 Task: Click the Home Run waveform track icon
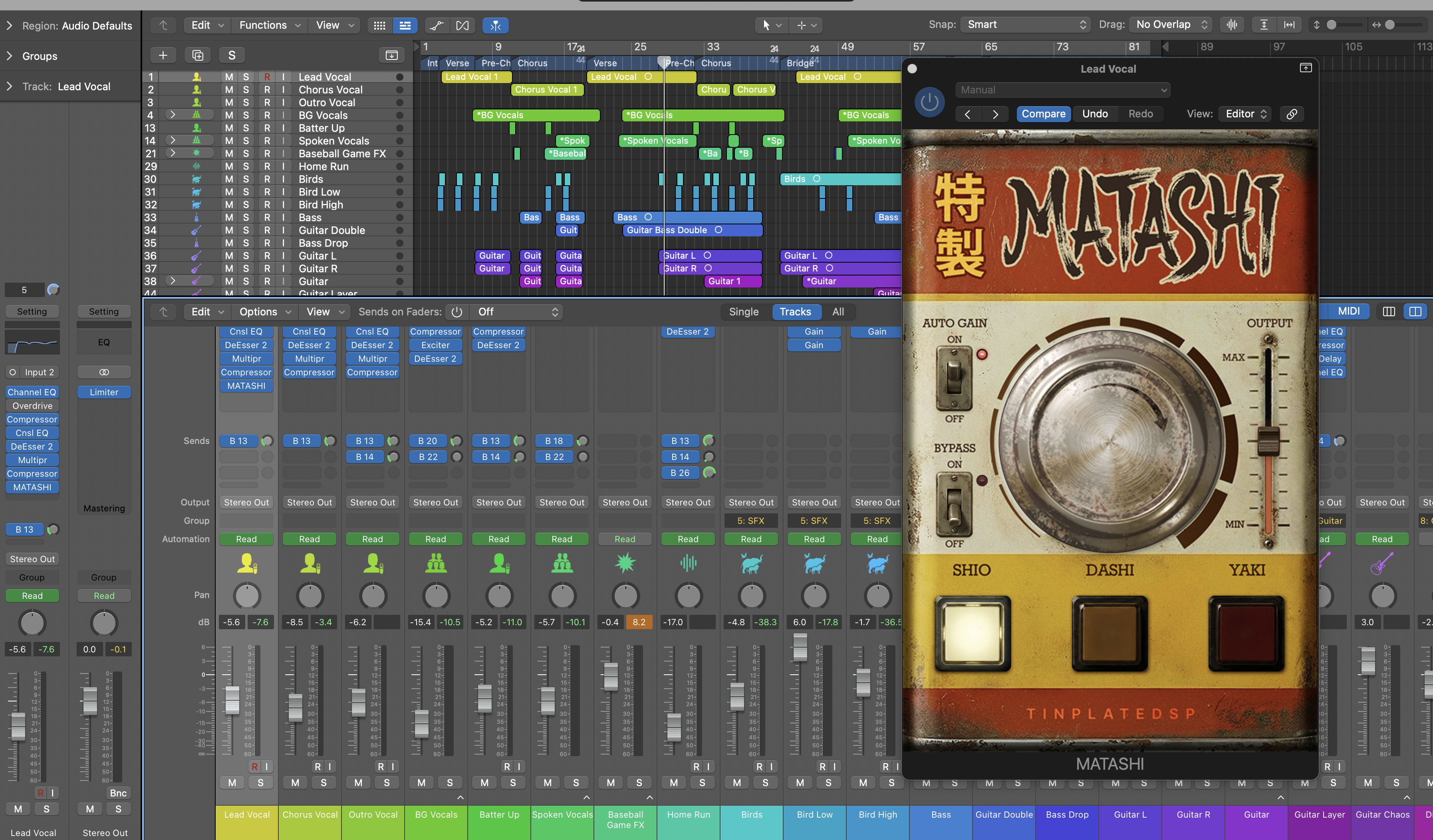(196, 166)
